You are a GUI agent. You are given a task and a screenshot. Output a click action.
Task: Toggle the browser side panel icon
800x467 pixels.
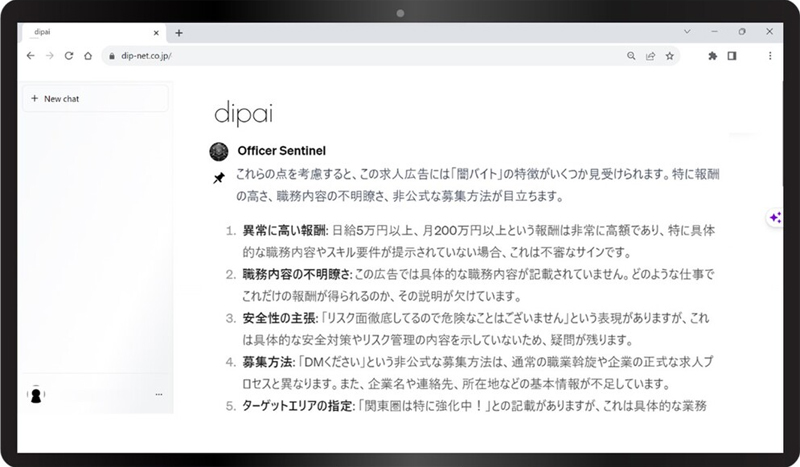click(x=732, y=56)
